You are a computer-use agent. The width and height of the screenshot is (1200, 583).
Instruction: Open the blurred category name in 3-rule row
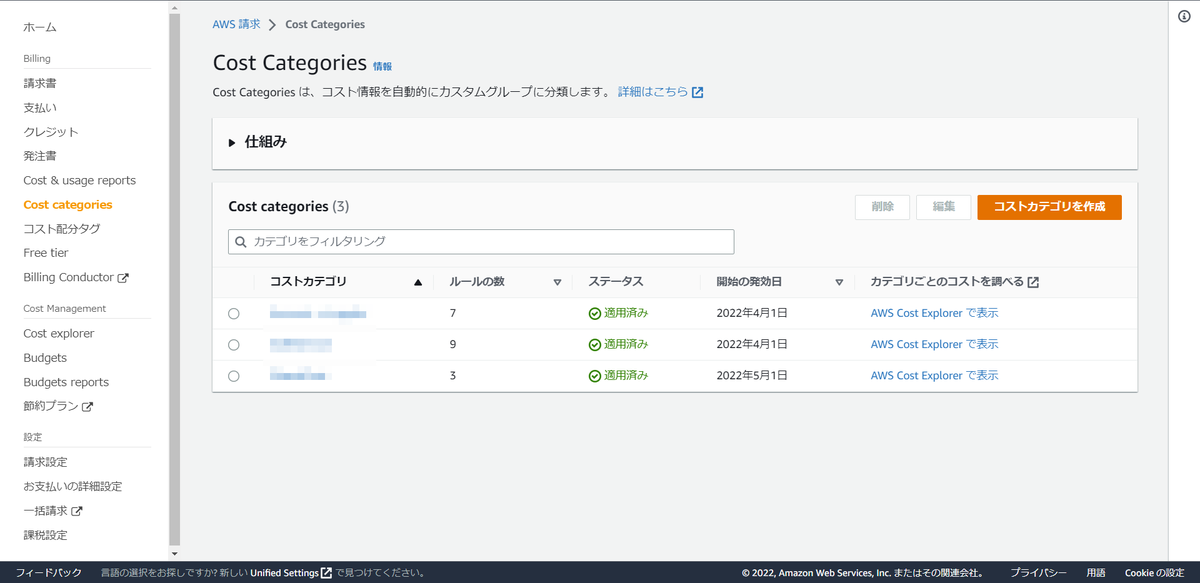[x=299, y=376]
